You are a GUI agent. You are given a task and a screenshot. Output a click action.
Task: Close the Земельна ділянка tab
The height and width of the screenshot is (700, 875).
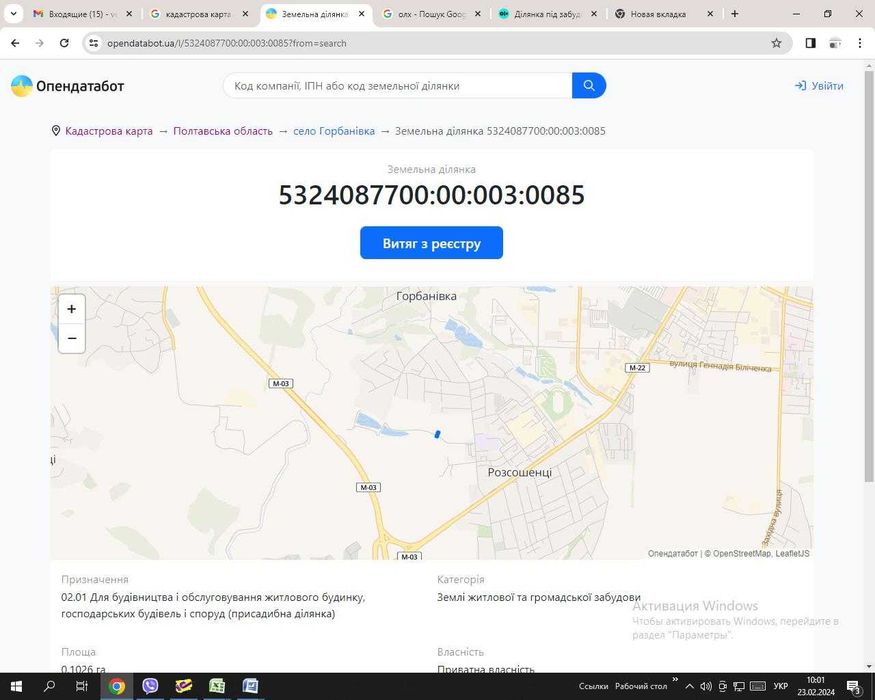point(362,14)
